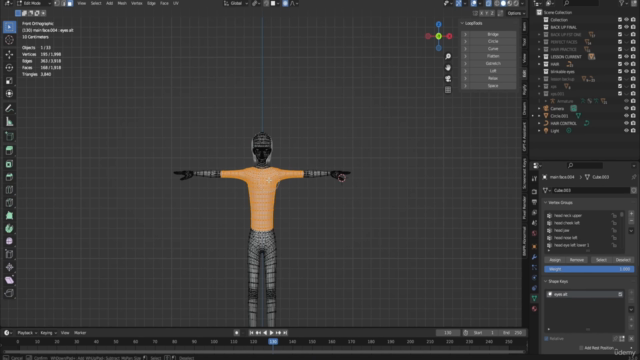Hide the BACK UP FINAL collection
This screenshot has width=640, height=360.
[626, 27]
